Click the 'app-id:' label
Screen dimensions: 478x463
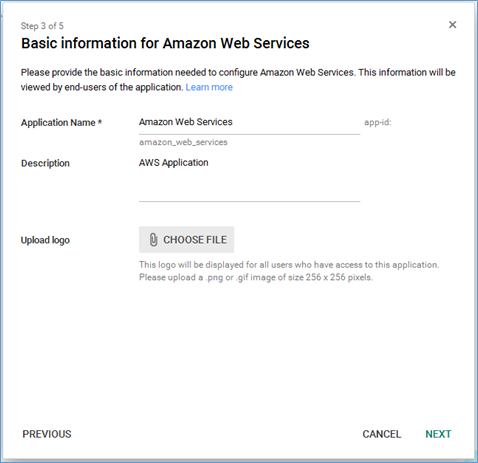tap(378, 122)
